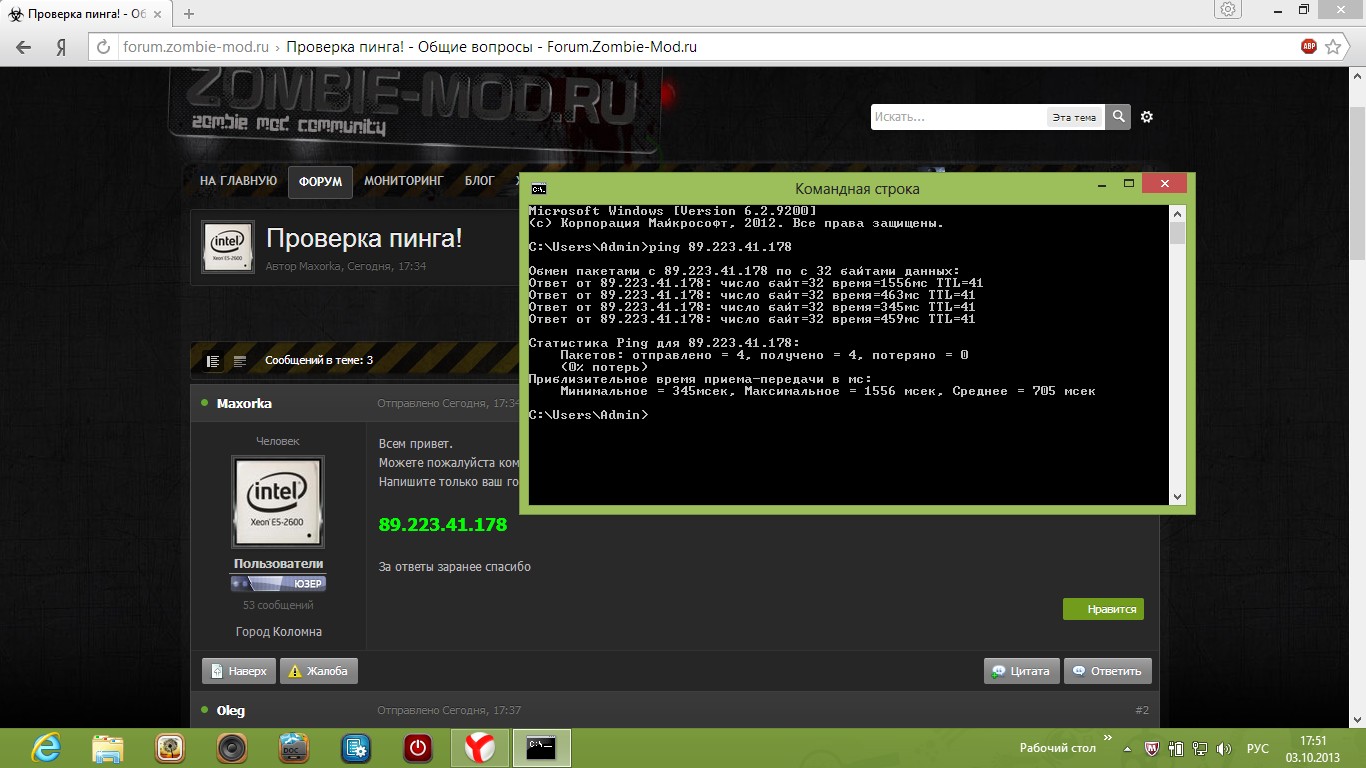Click the author Maxorka link under topic title
Viewport: 1366px width, 768px height.
tap(321, 267)
